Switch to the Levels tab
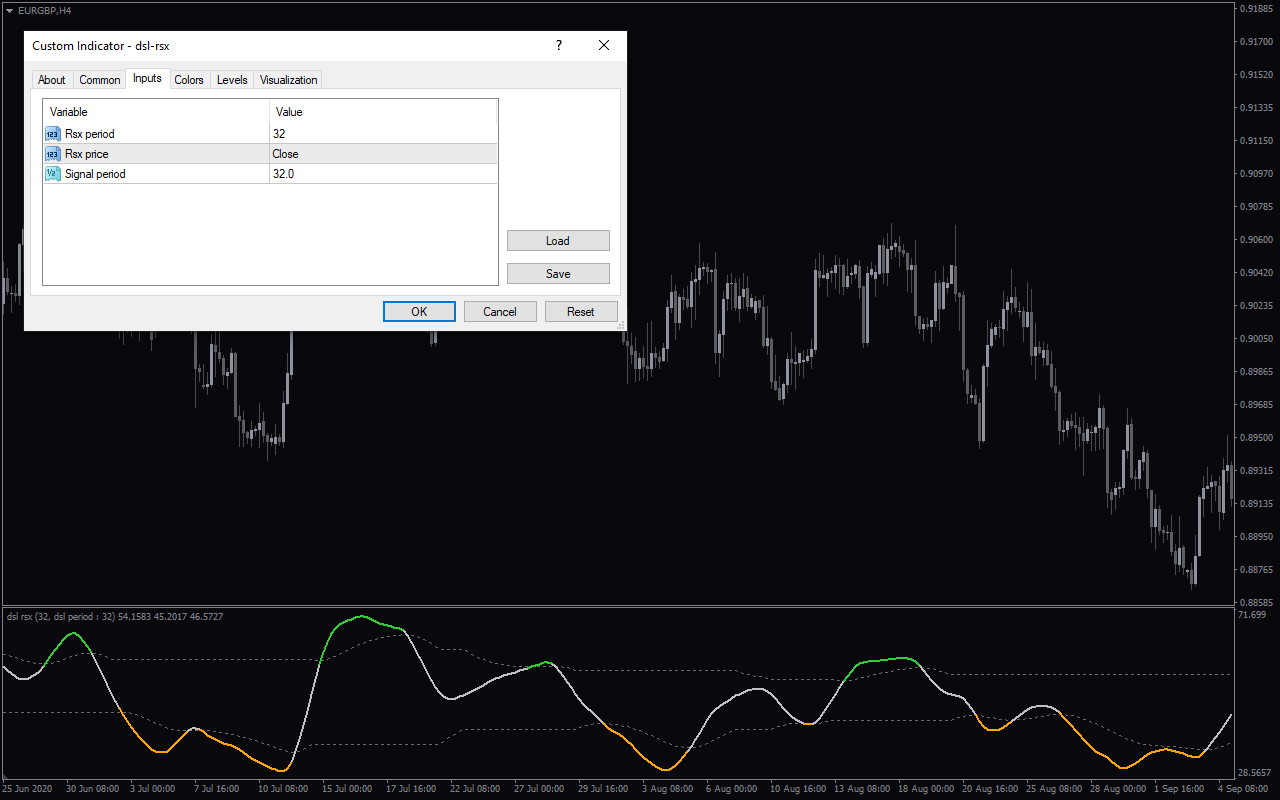Screen dimensions: 1280x800 click(x=232, y=80)
